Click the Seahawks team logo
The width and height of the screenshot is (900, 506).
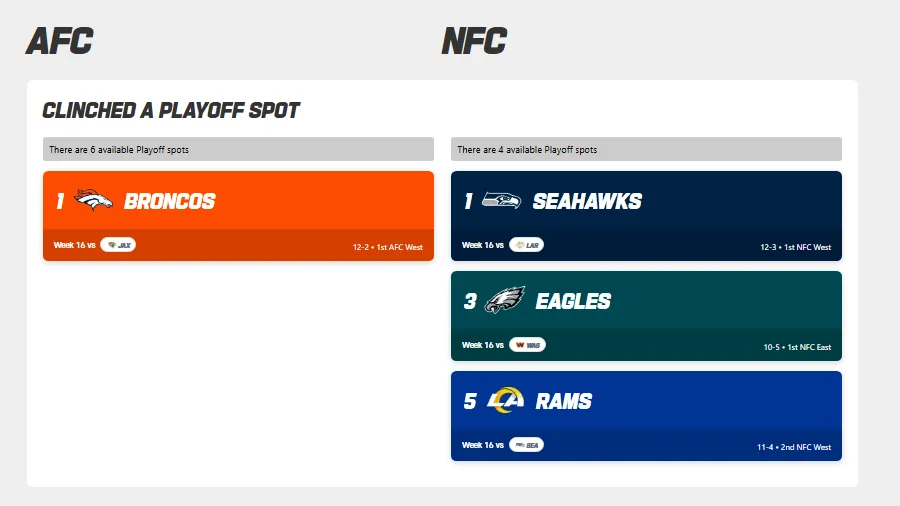pyautogui.click(x=501, y=201)
